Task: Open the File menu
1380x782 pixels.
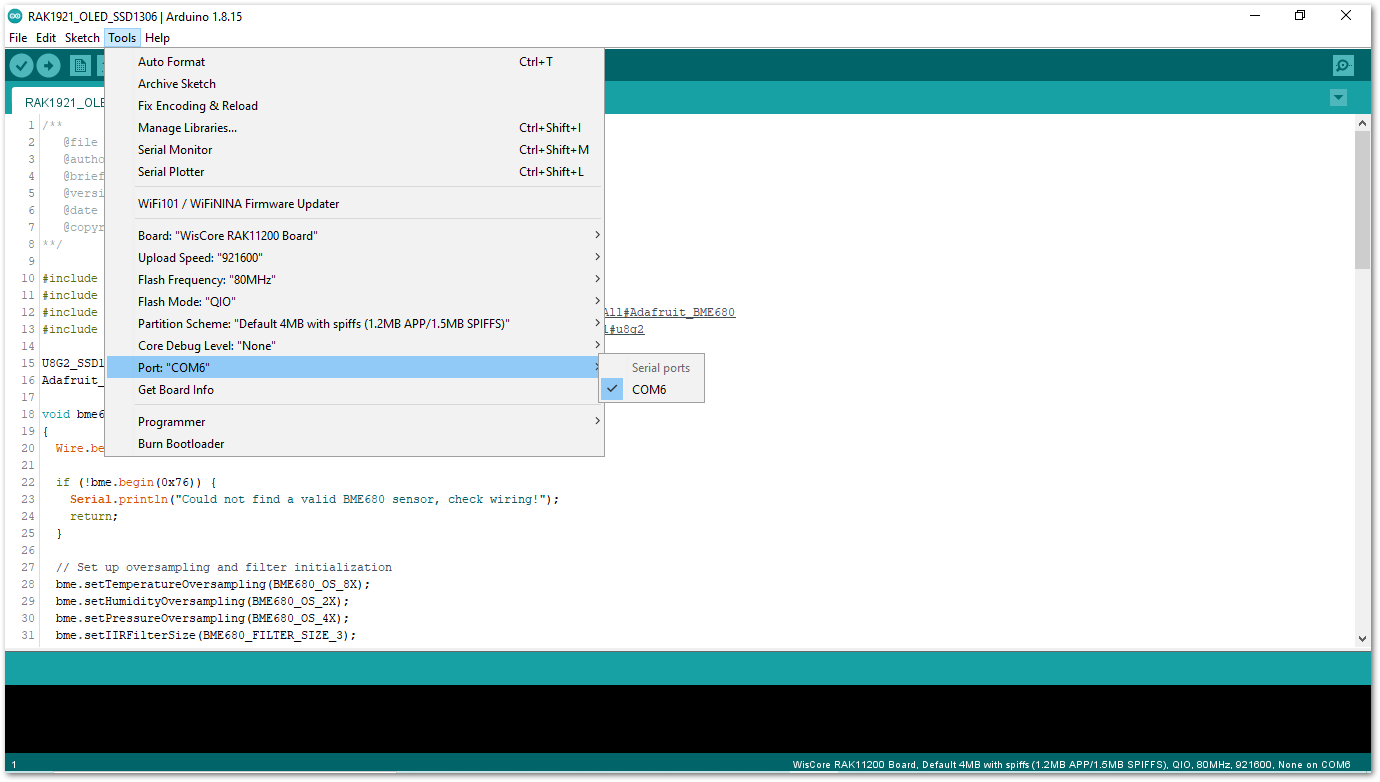Action: click(x=18, y=38)
